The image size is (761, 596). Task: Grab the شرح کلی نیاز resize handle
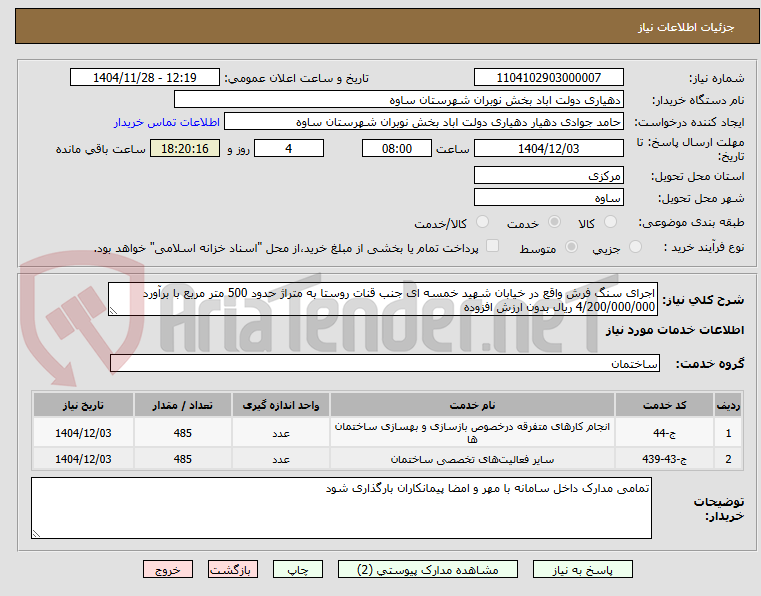[113, 311]
